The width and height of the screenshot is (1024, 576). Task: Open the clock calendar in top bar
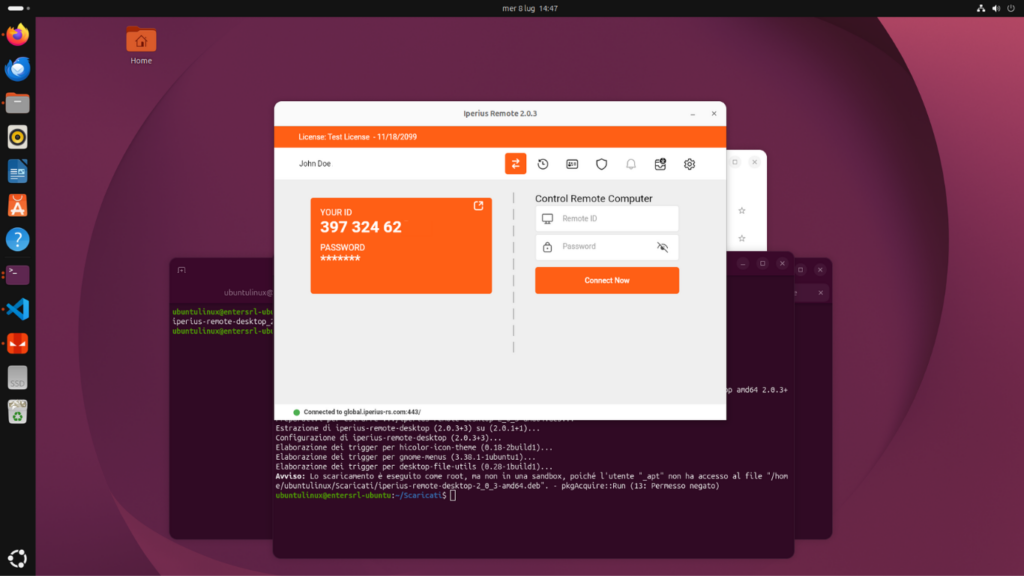(530, 8)
